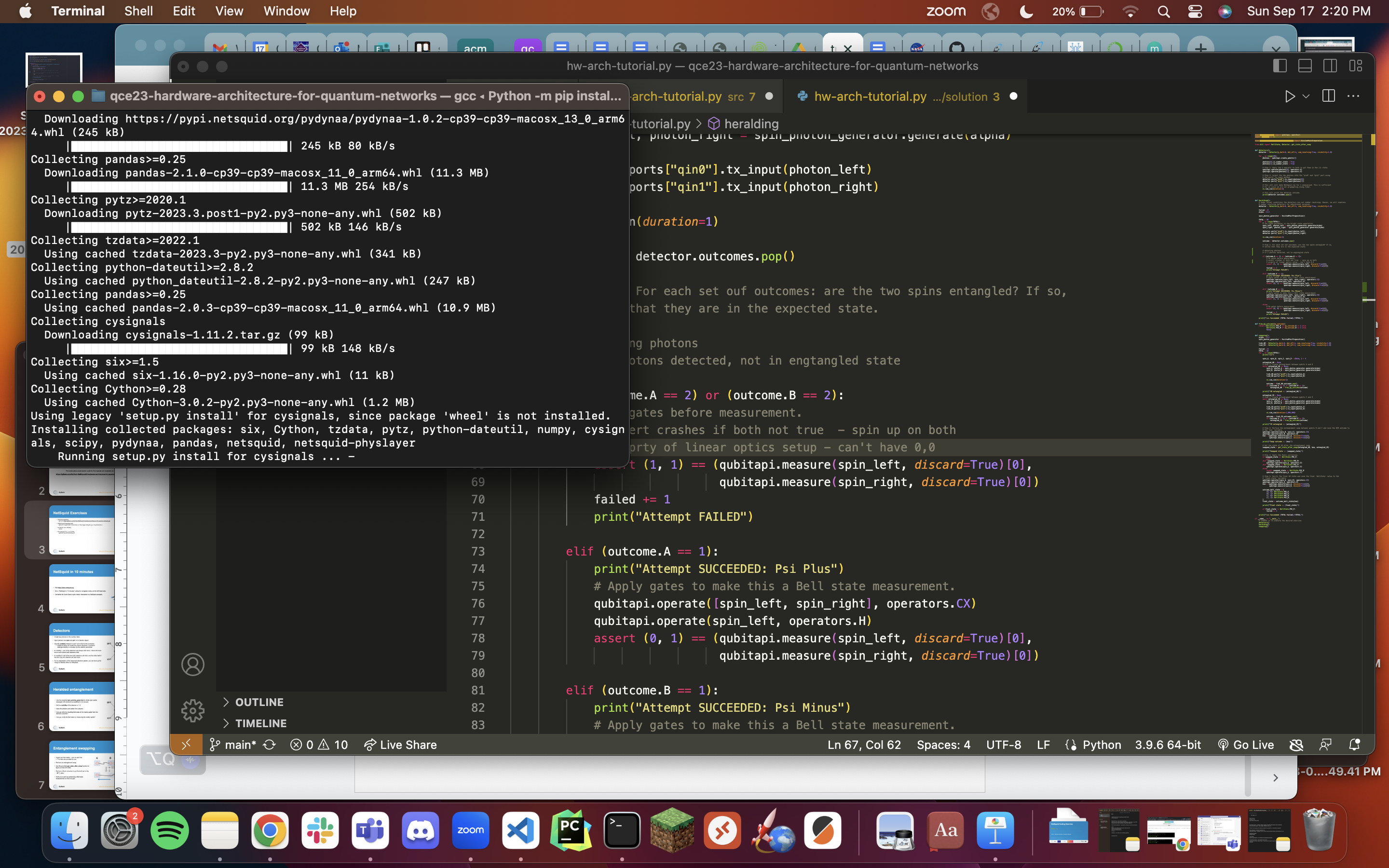Open the Window menu

tap(286, 11)
